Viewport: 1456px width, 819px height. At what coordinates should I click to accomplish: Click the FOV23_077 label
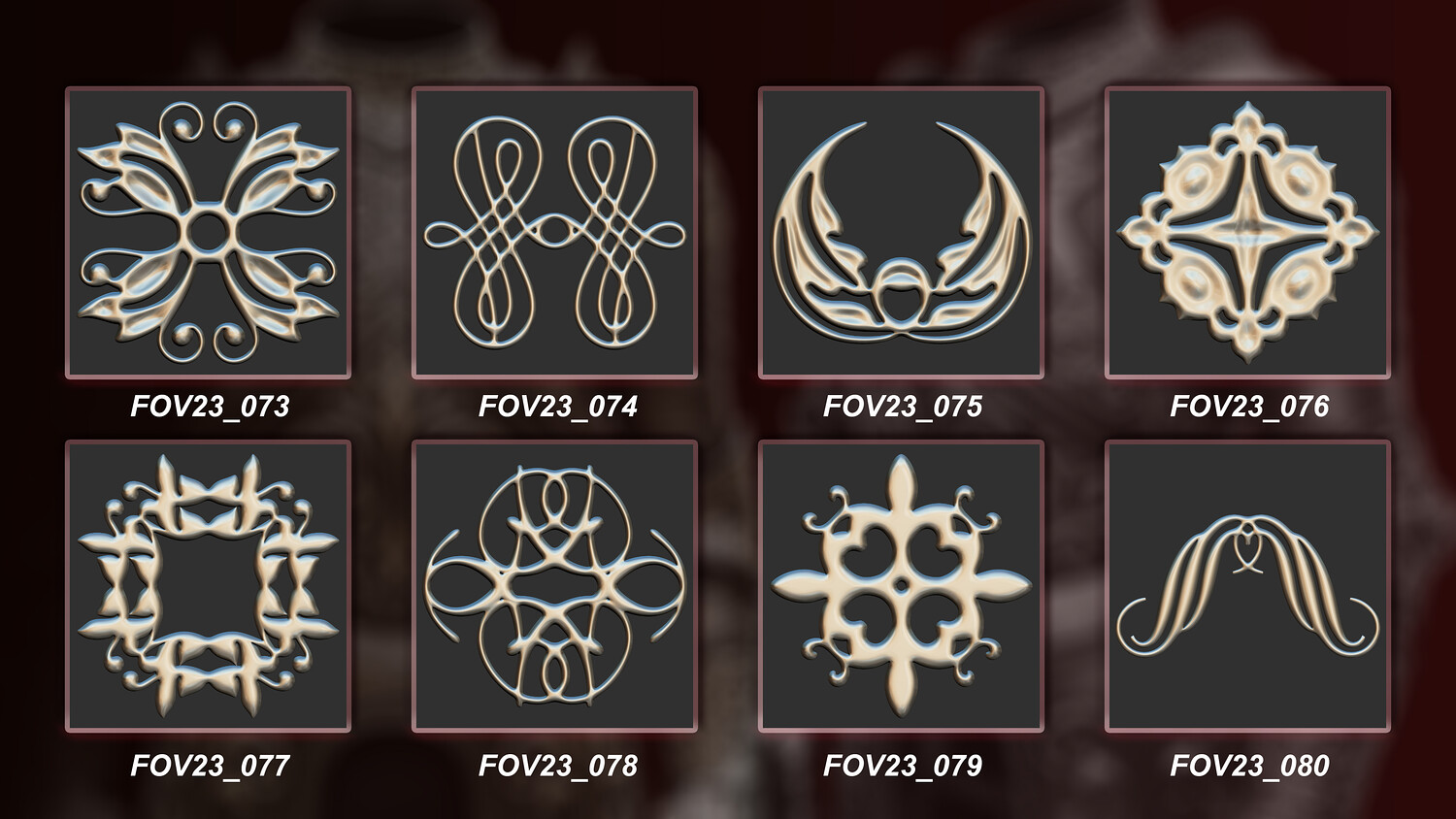210,766
